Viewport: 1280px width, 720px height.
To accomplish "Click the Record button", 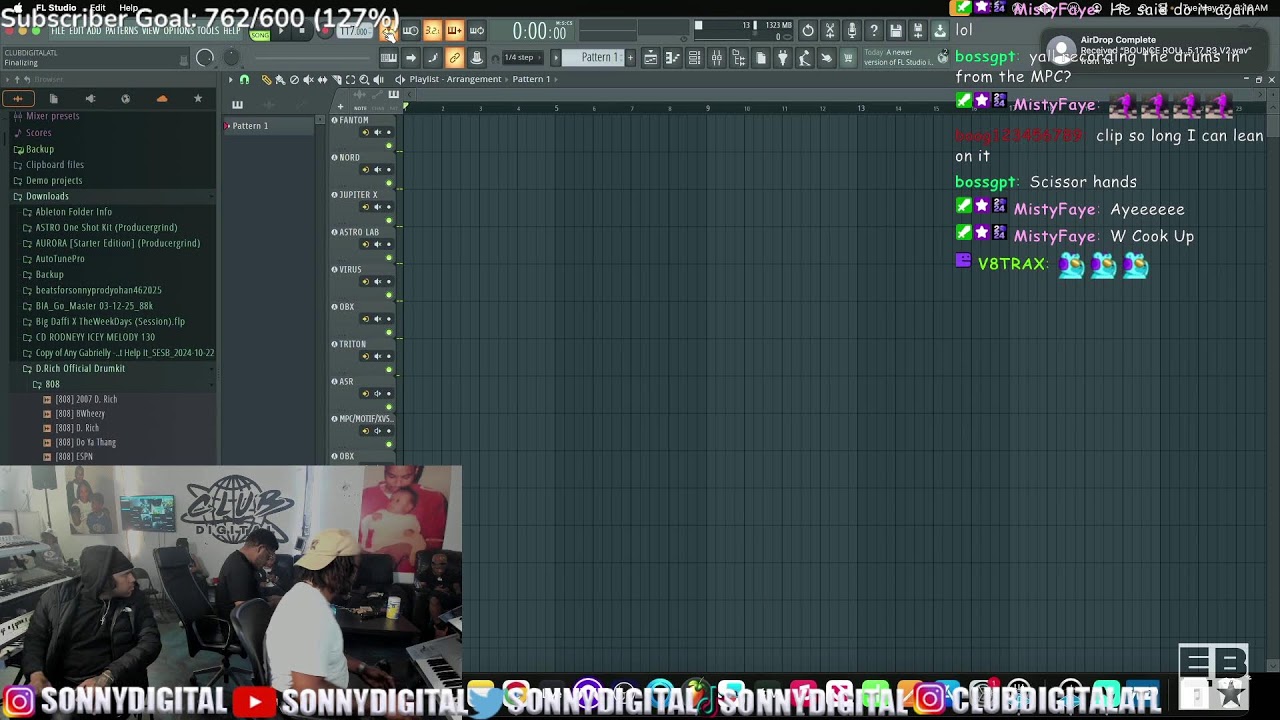I will tap(325, 31).
